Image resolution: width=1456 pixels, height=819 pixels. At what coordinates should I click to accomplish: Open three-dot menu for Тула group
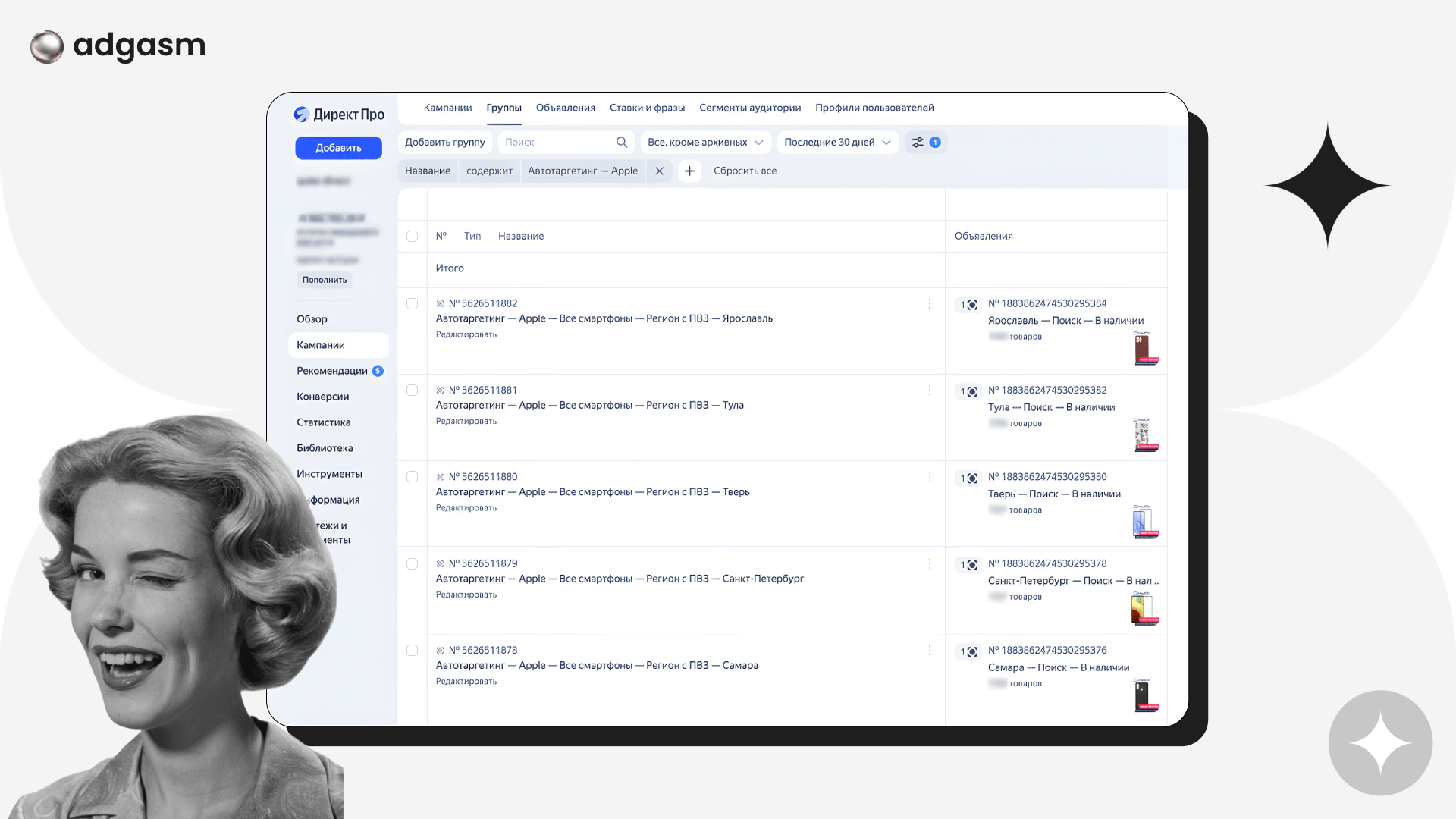click(x=930, y=391)
